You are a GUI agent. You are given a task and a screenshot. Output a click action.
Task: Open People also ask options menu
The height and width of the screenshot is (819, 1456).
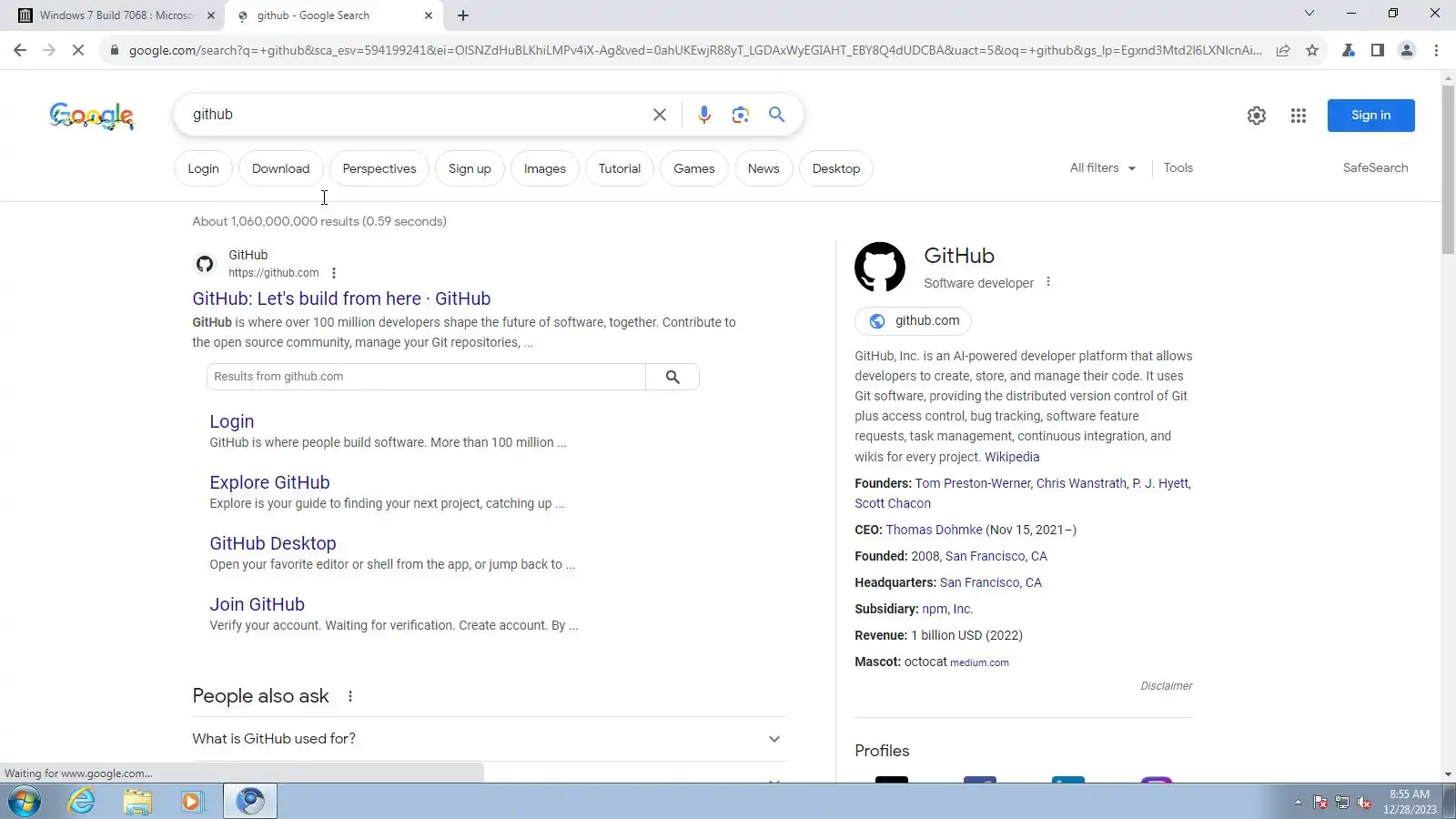[x=350, y=696]
